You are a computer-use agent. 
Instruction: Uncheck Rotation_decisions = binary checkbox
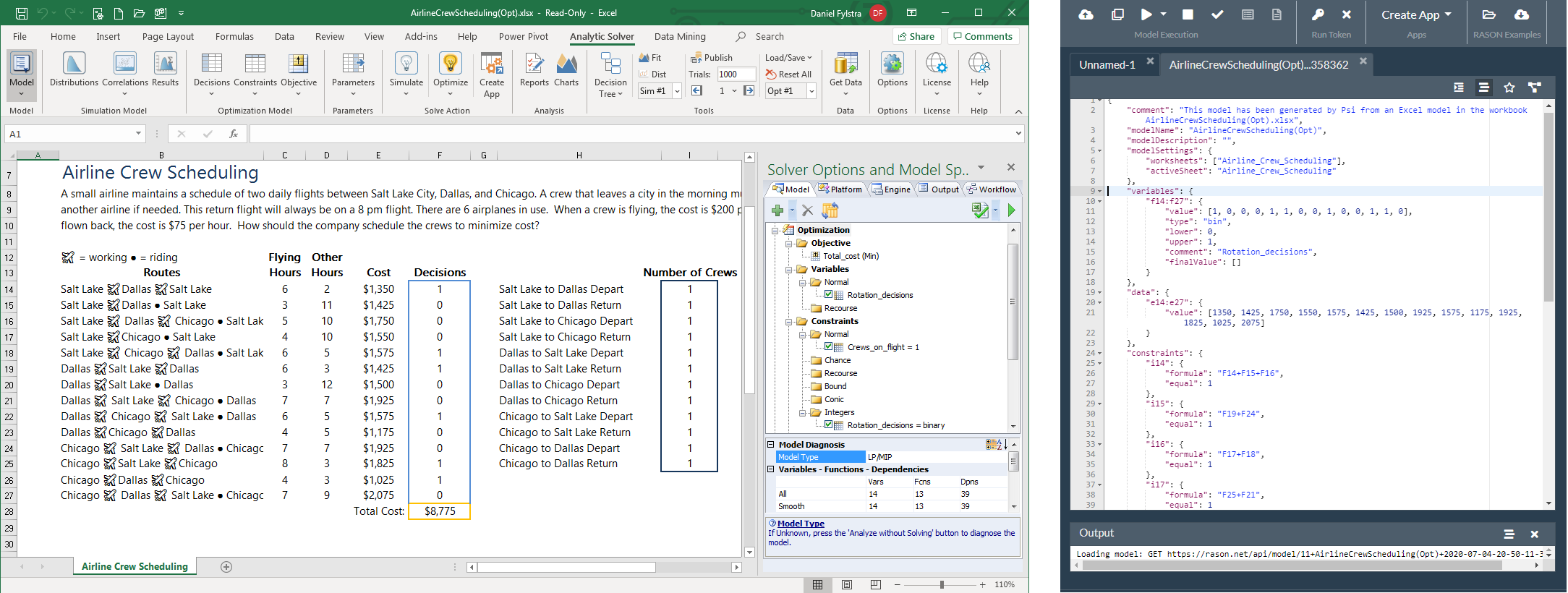click(x=829, y=425)
